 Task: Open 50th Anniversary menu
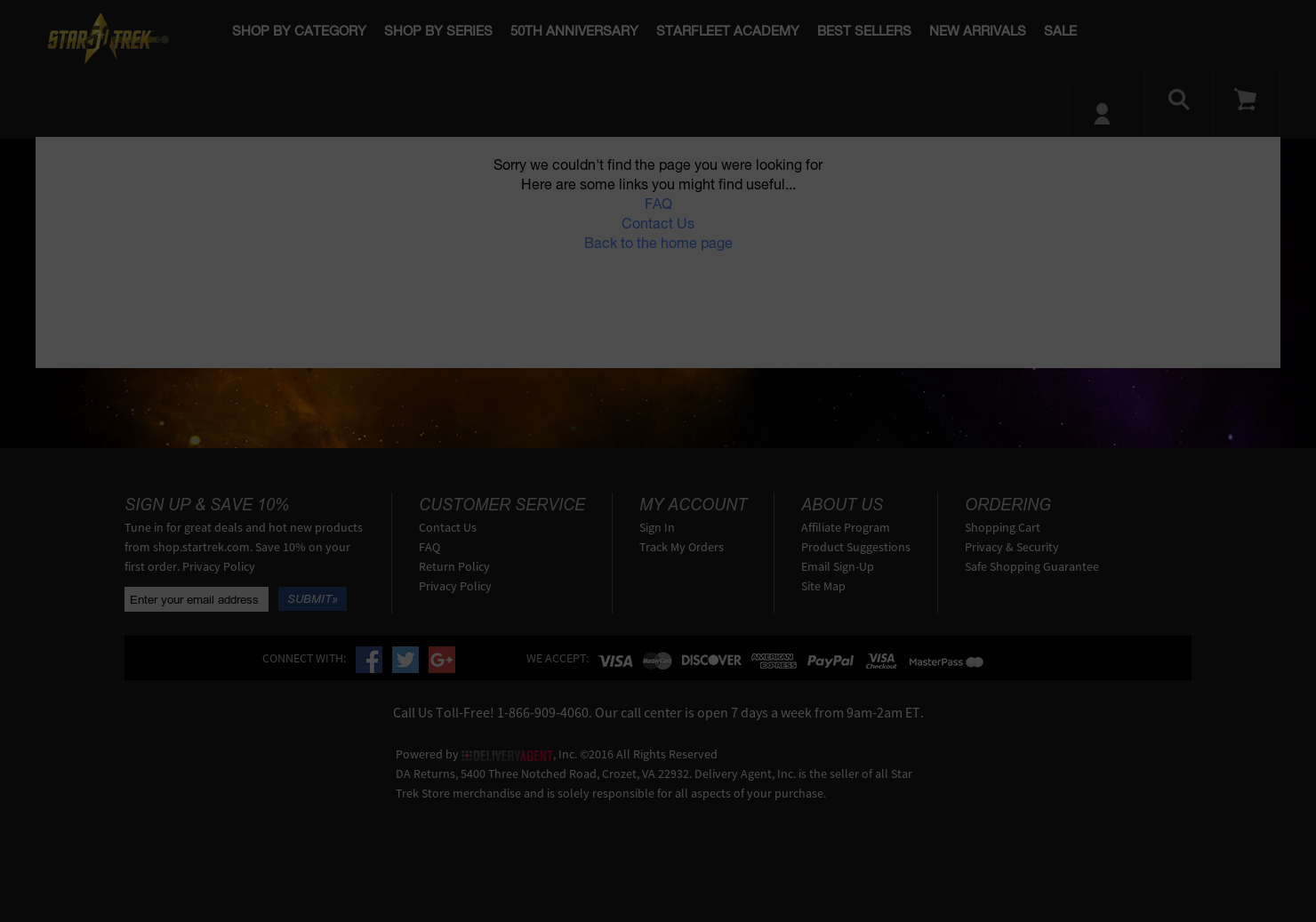pyautogui.click(x=574, y=30)
